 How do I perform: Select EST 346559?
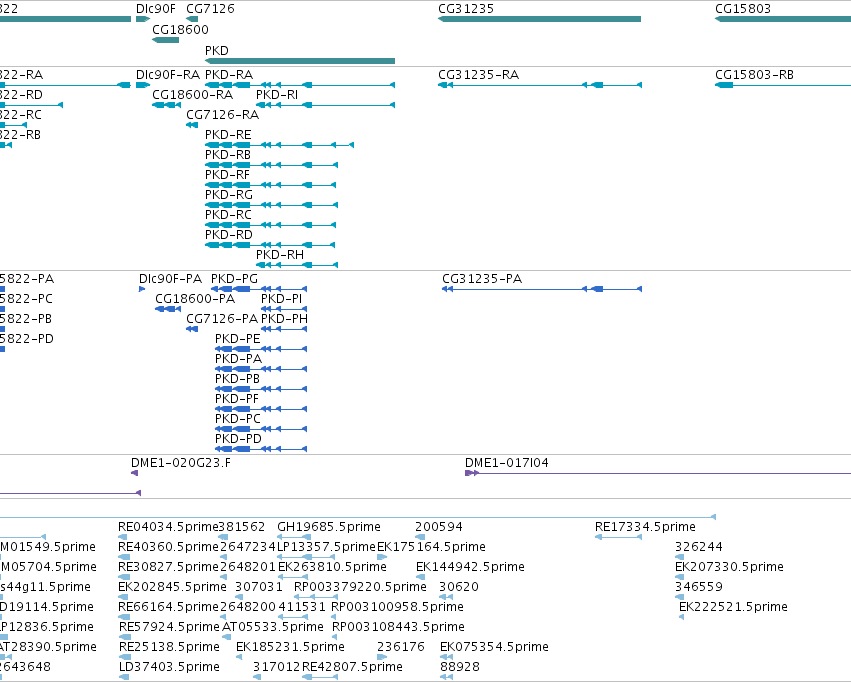point(698,587)
